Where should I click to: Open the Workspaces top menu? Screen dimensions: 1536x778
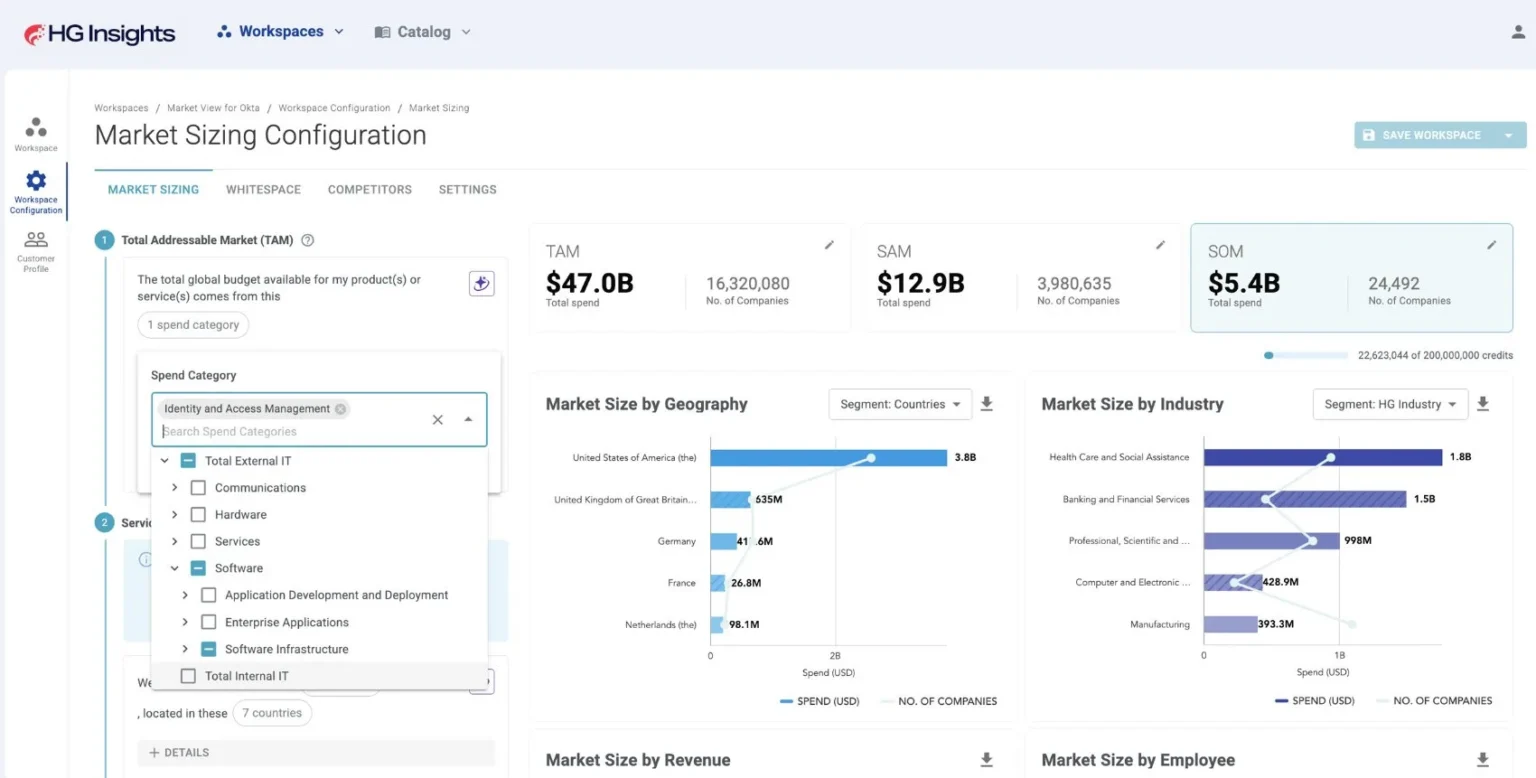(280, 32)
